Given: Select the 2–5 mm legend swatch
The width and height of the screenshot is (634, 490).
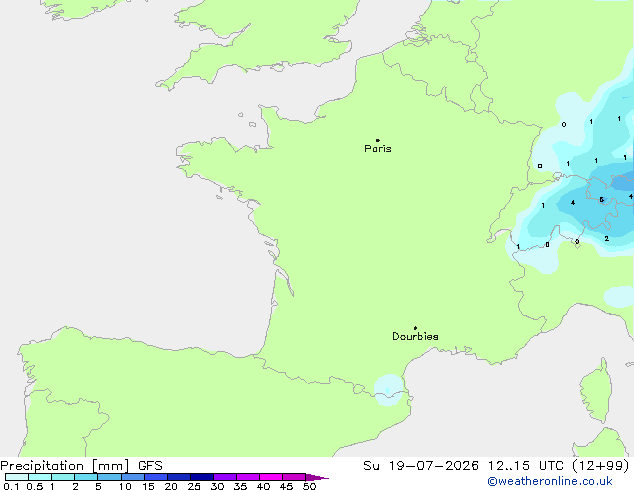Looking at the screenshot, I should [x=86, y=477].
